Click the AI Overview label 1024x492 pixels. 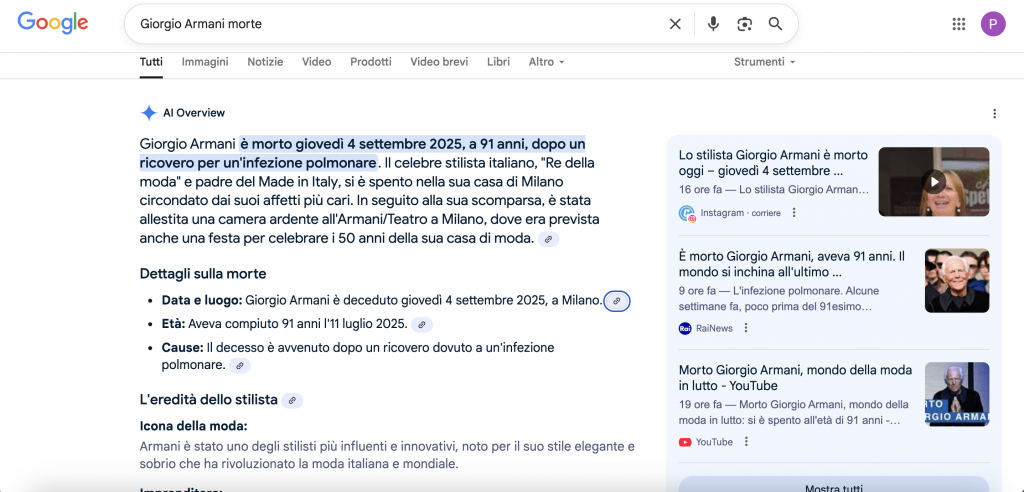click(x=194, y=113)
